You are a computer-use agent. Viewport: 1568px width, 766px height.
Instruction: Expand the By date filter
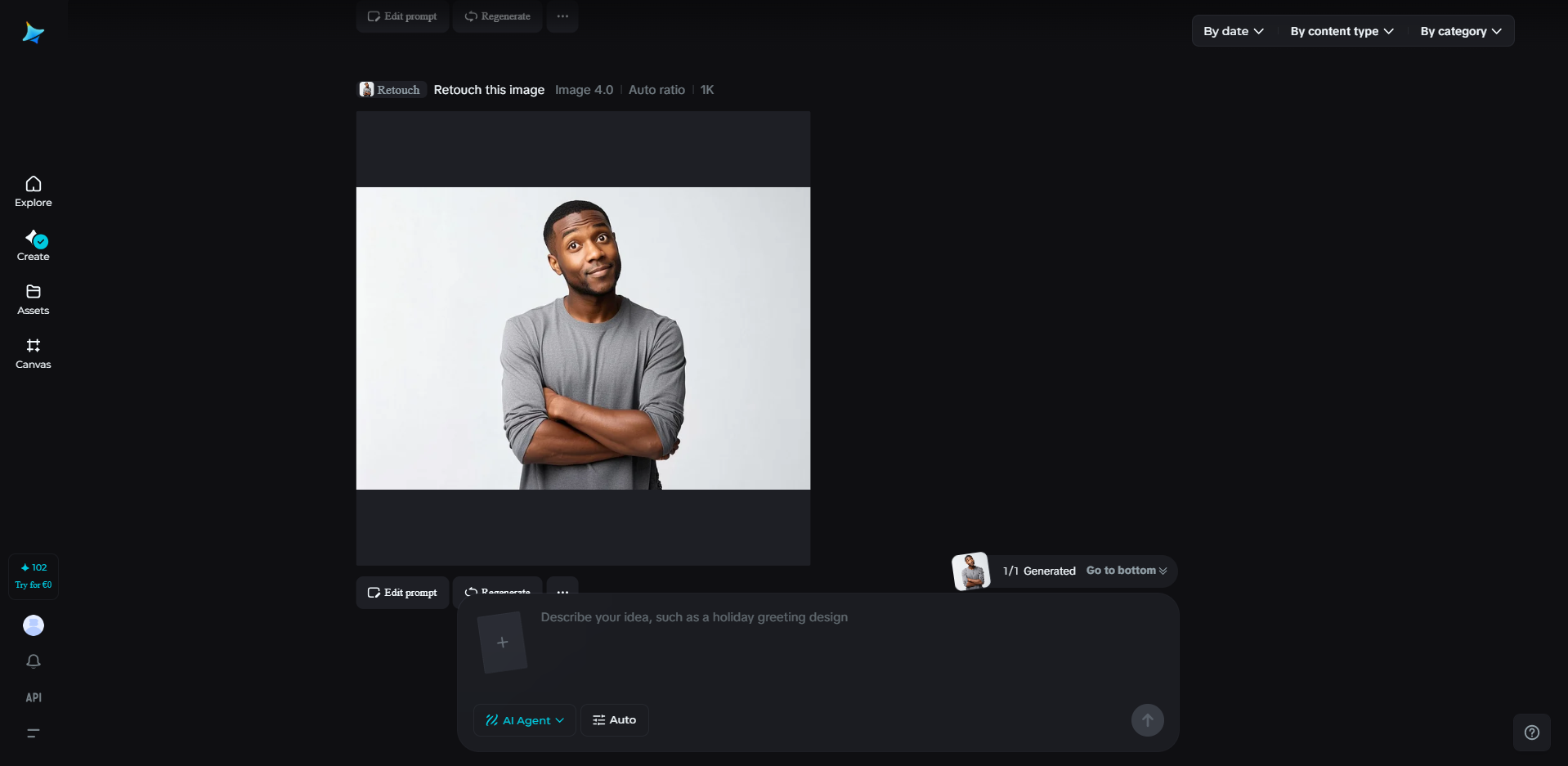coord(1234,31)
